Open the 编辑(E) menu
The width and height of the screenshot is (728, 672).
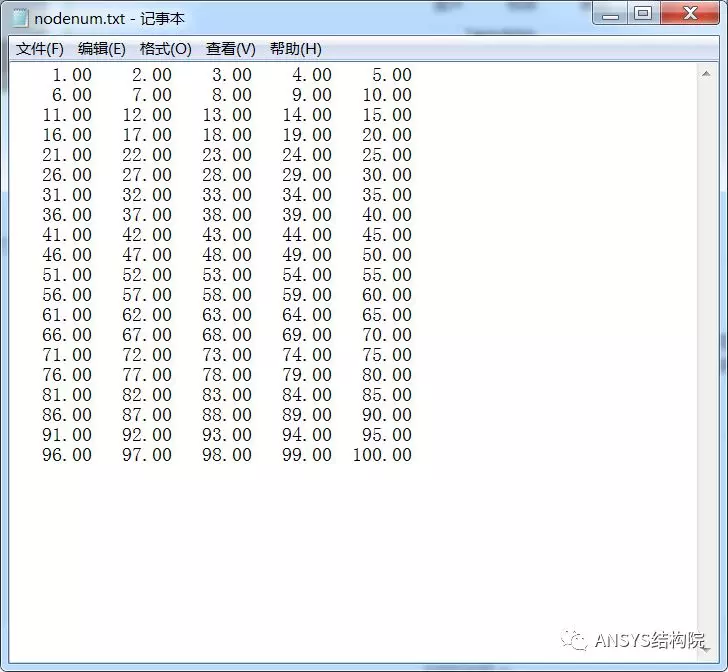(102, 49)
